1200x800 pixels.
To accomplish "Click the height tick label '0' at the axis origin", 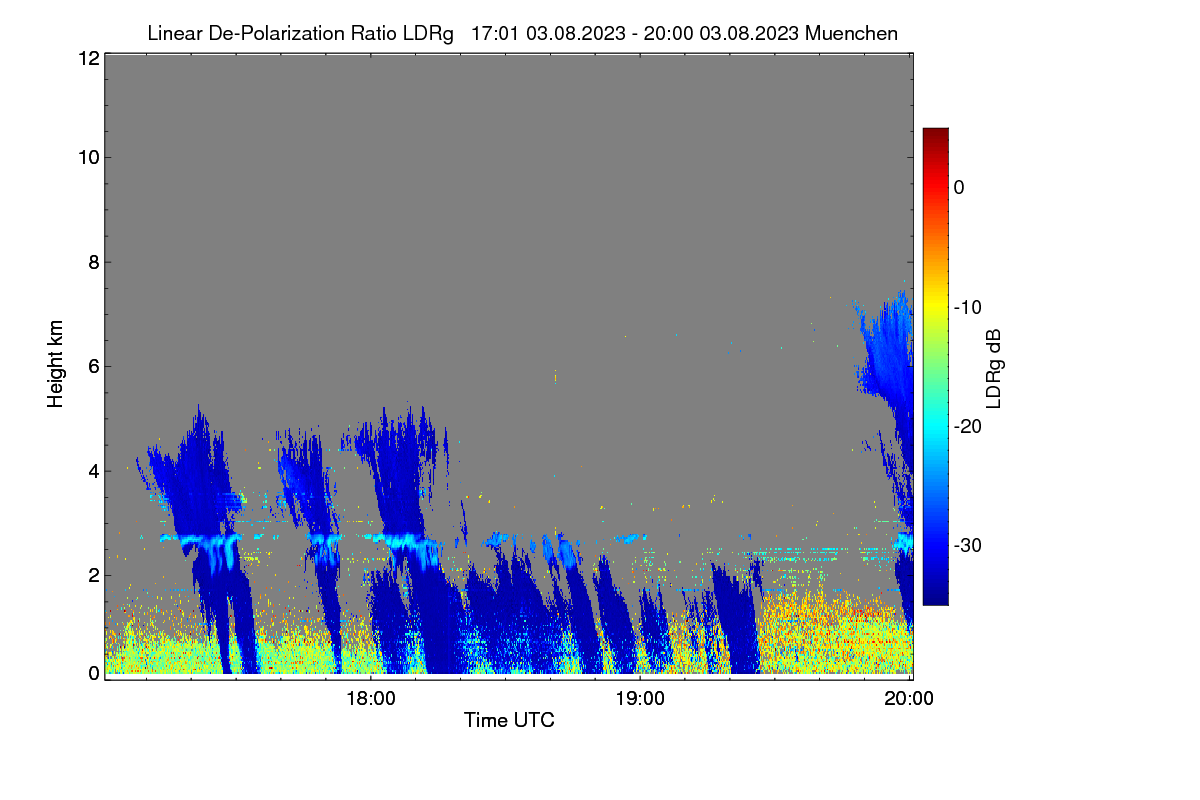I will 93,673.
